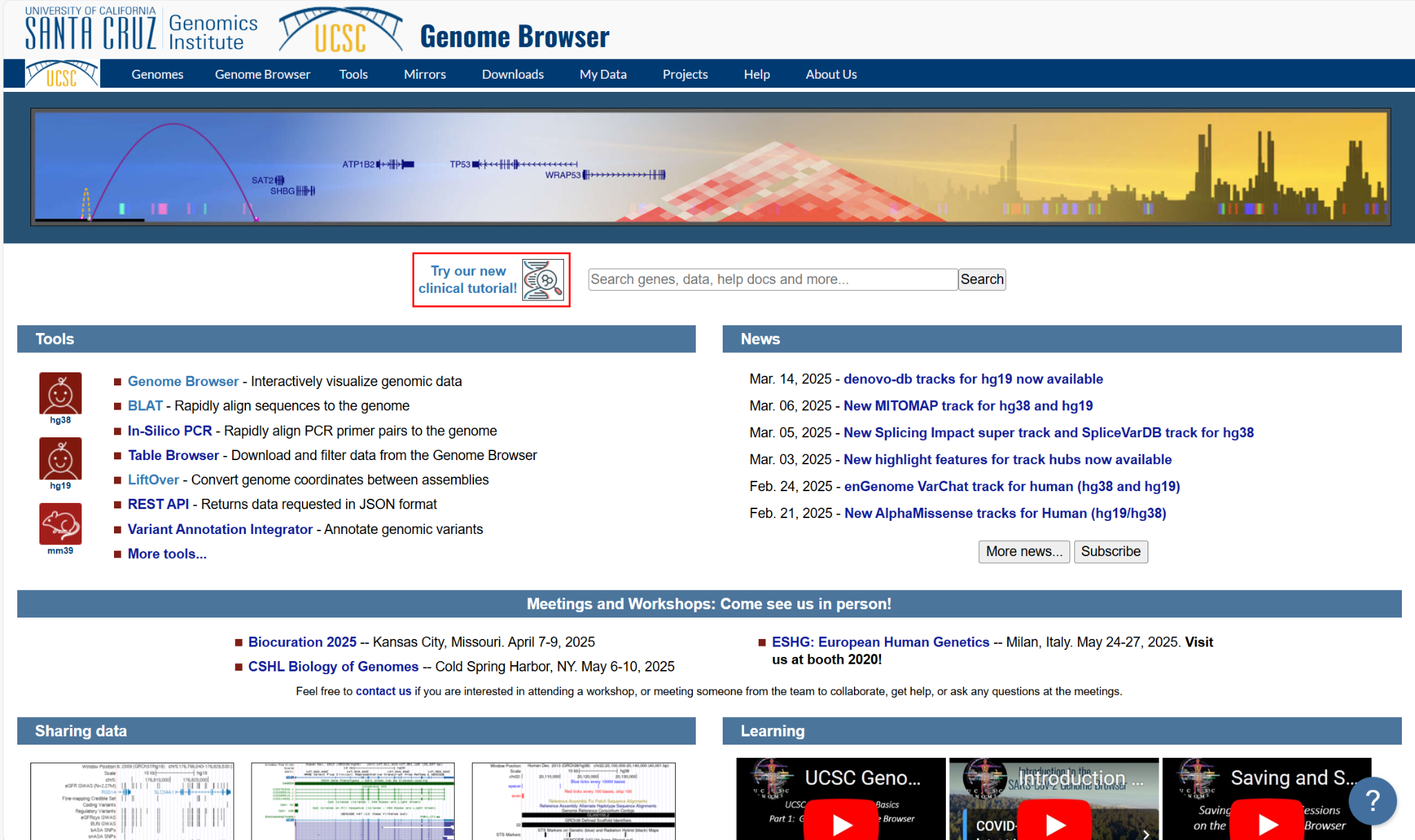Click the News section header

pos(1062,339)
